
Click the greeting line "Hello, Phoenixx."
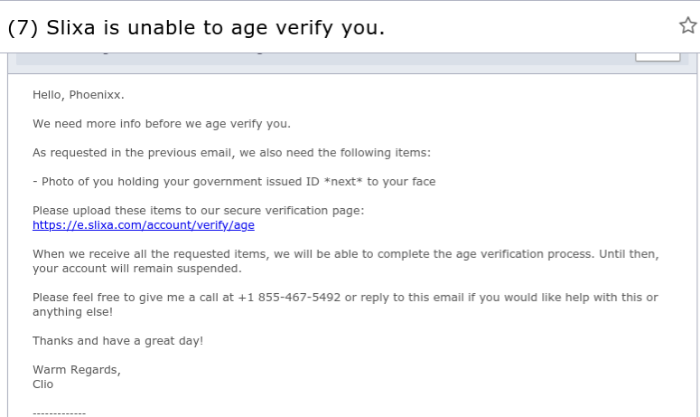78,95
